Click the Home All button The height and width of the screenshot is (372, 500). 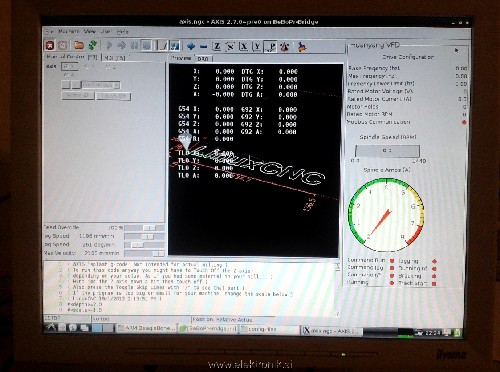[78, 96]
